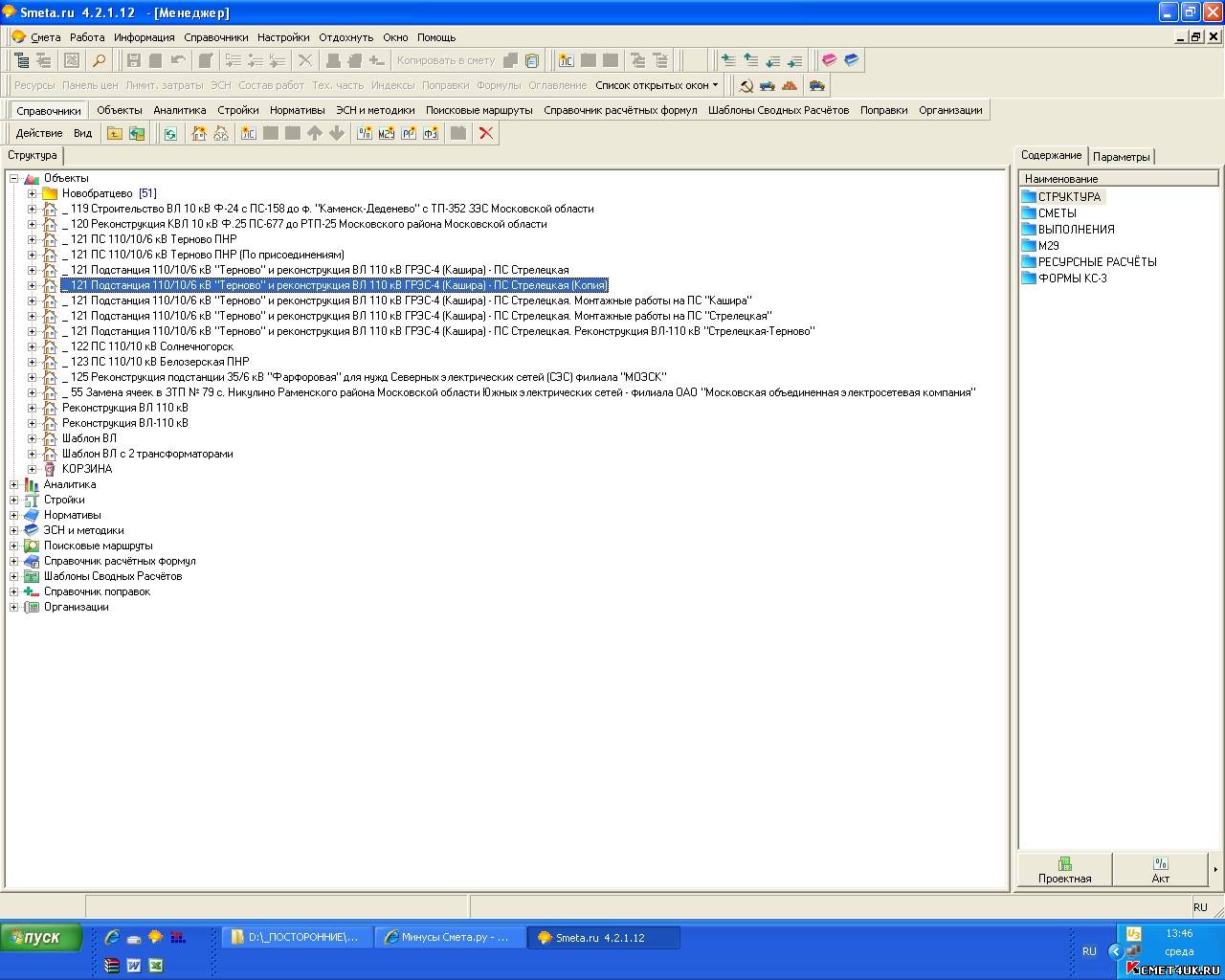The width and height of the screenshot is (1225, 980).
Task: Click the RU language indicator in taskbar
Action: pos(1089,951)
